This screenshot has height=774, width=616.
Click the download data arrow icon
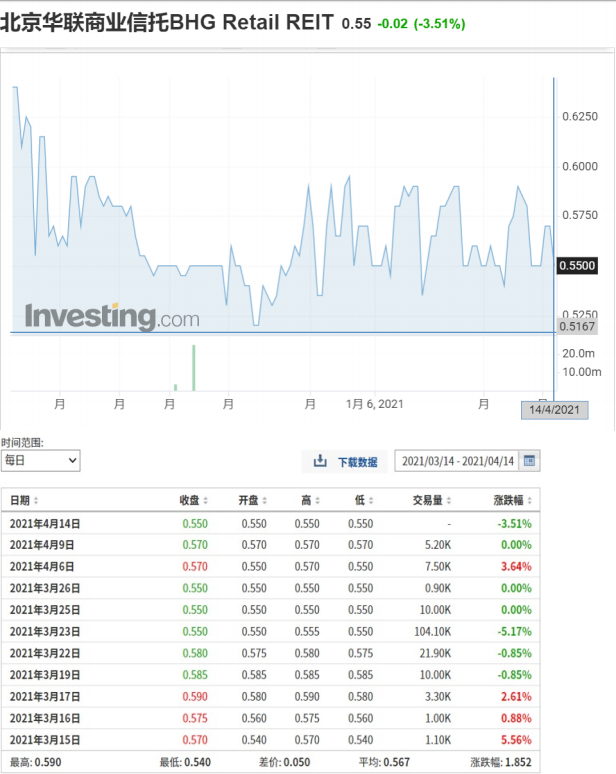click(320, 461)
